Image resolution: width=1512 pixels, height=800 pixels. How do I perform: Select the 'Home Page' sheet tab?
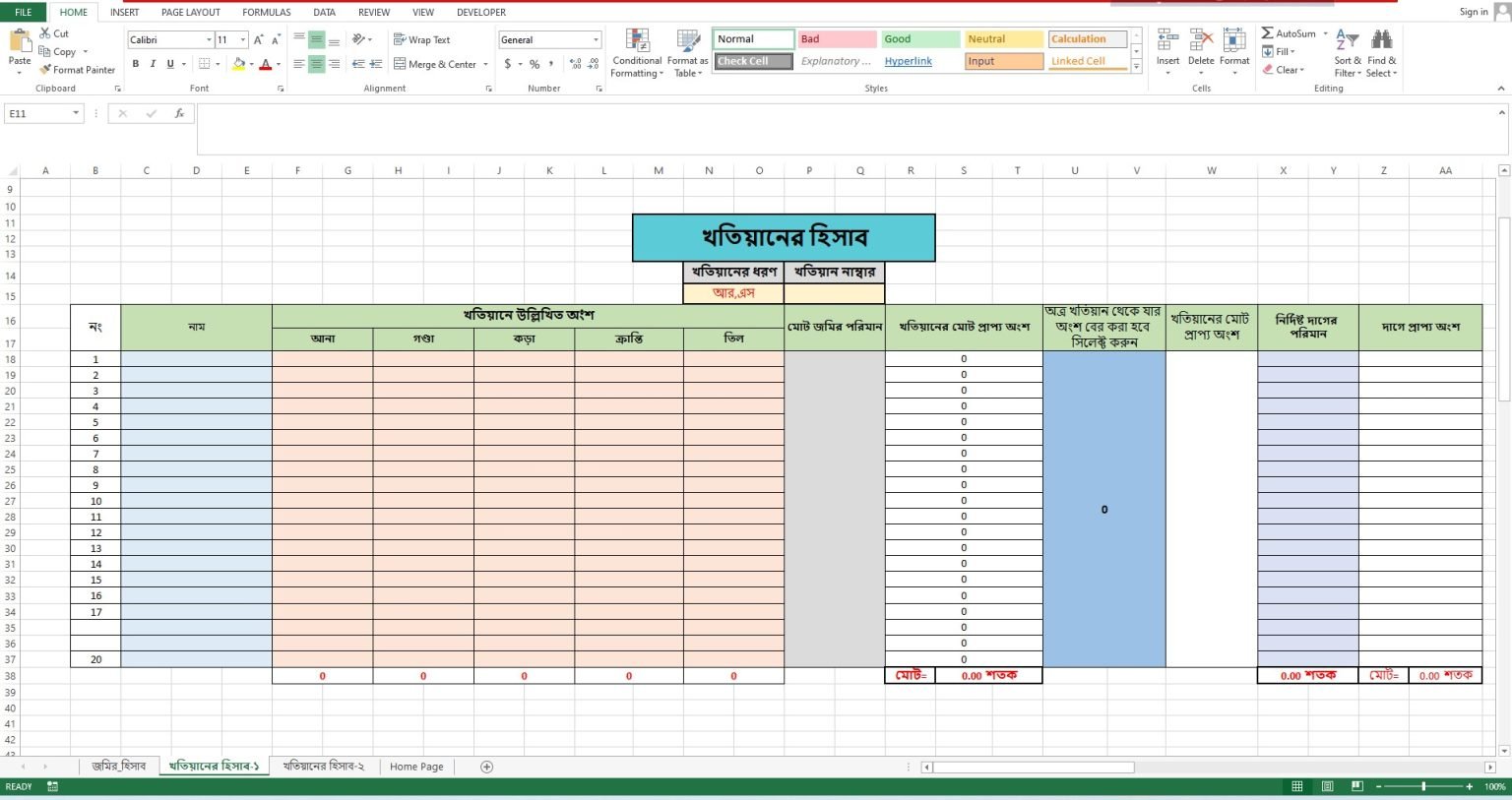pos(415,766)
